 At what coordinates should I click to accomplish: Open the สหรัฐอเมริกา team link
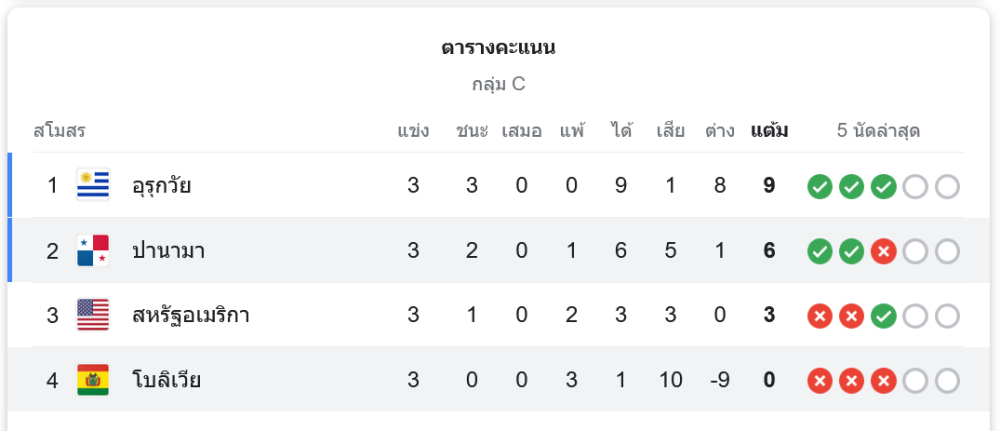tap(191, 315)
